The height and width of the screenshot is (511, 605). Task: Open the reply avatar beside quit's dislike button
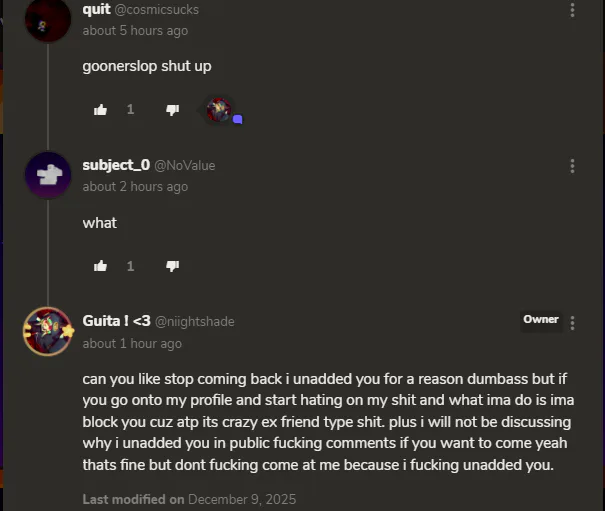[219, 110]
